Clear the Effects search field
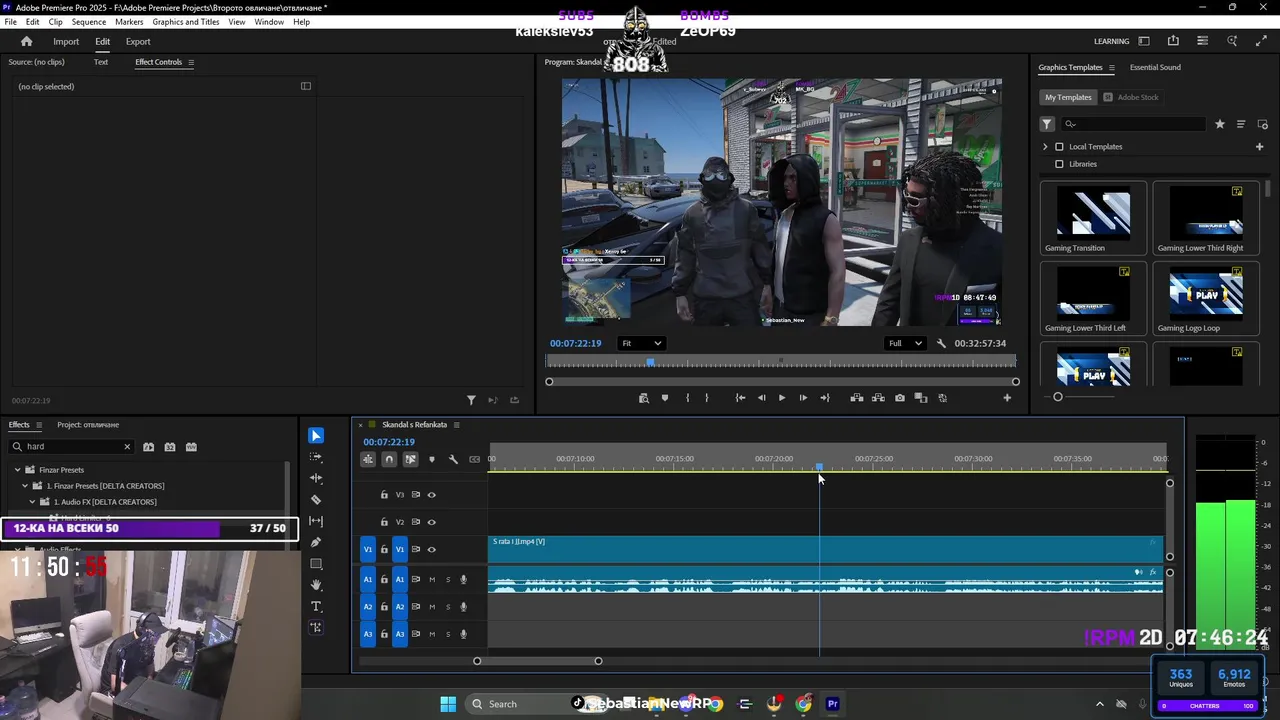Image resolution: width=1280 pixels, height=720 pixels. 127,447
